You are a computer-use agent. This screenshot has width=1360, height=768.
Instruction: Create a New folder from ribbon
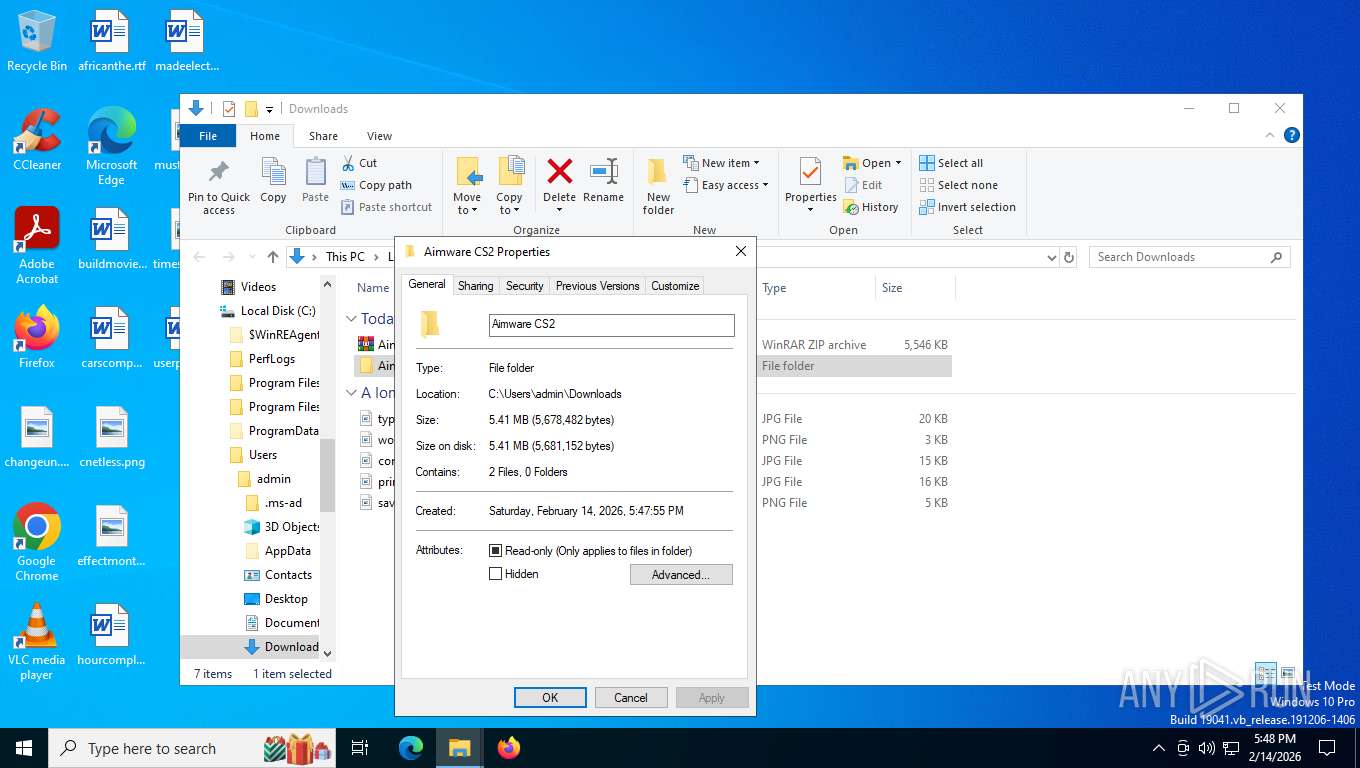click(x=658, y=186)
